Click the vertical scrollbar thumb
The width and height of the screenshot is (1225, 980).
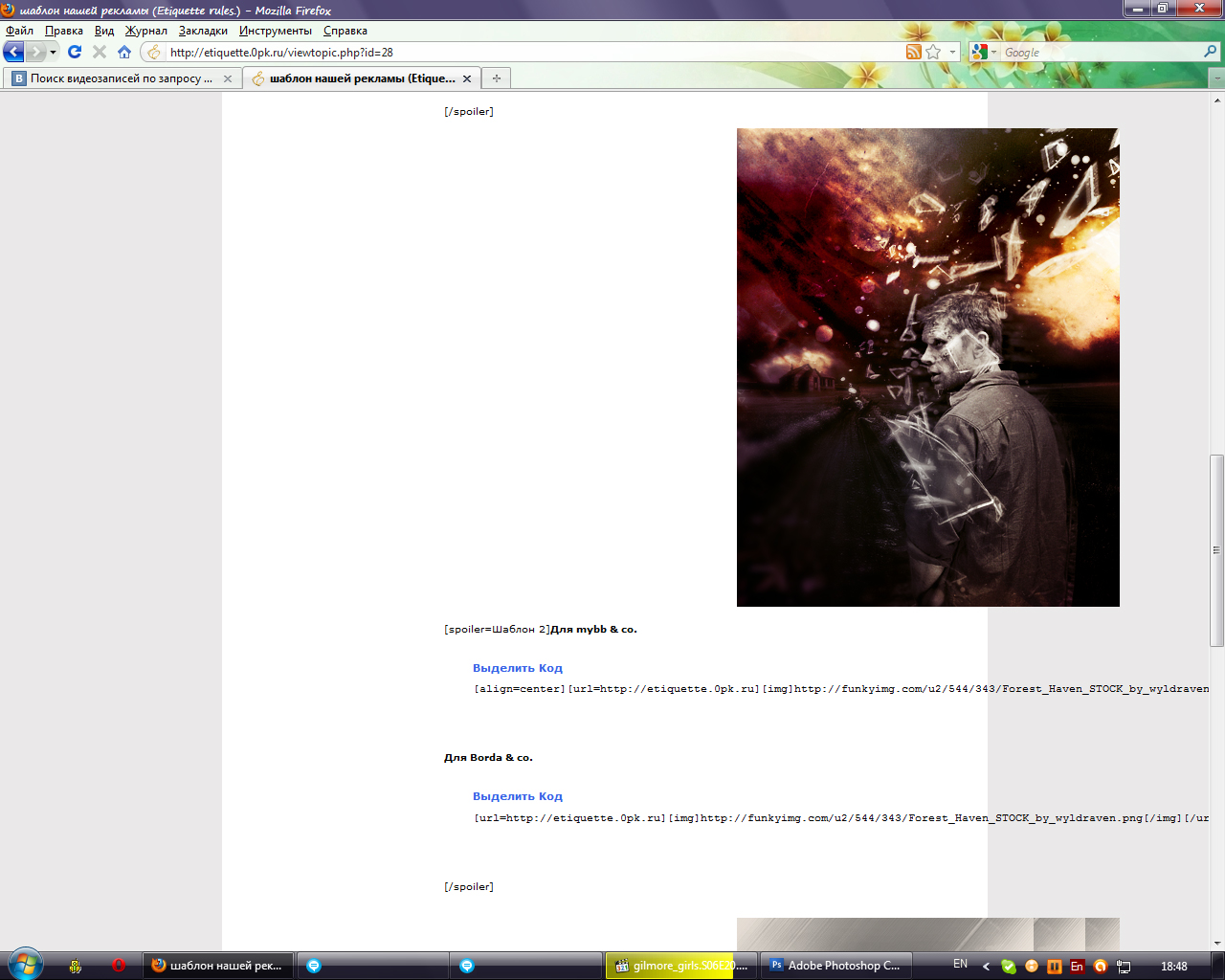pos(1217,550)
